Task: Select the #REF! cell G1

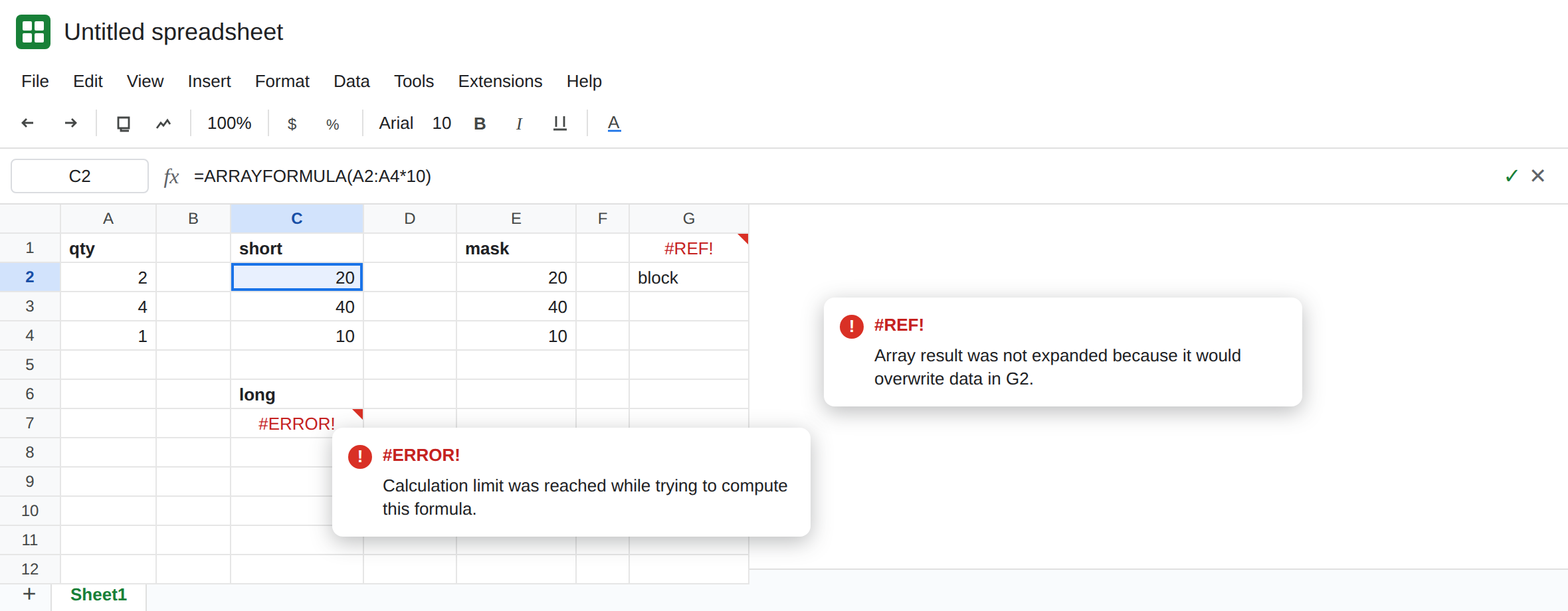Action: (x=689, y=248)
